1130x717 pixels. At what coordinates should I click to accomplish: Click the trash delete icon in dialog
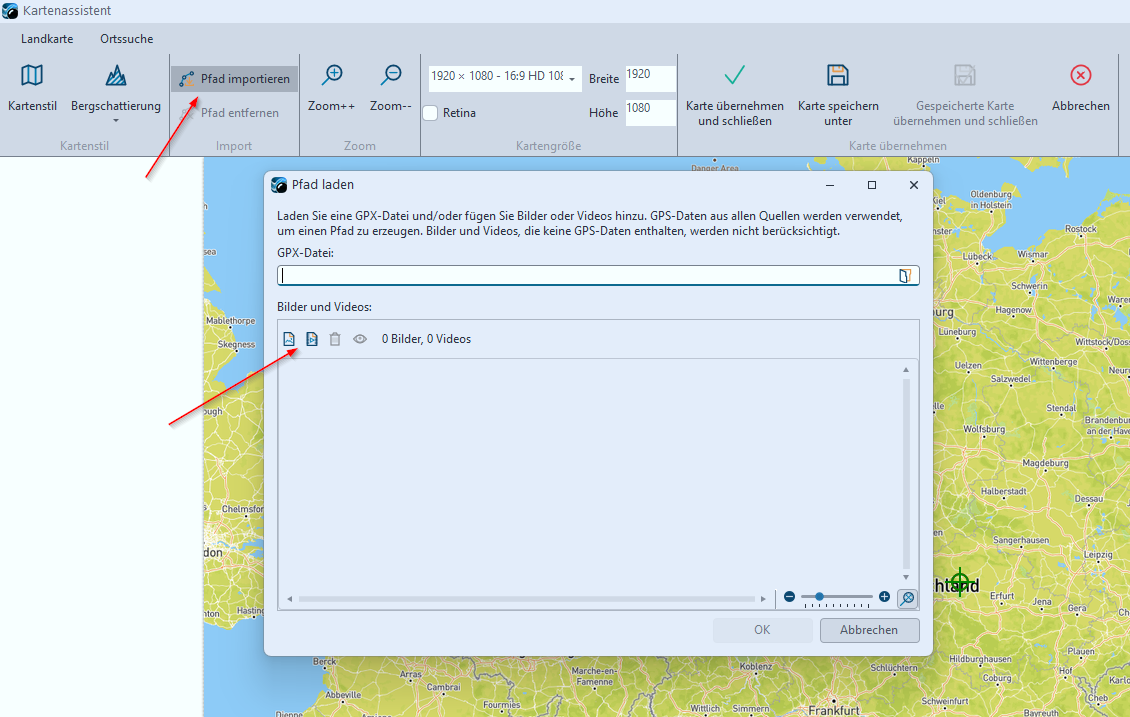coord(335,339)
